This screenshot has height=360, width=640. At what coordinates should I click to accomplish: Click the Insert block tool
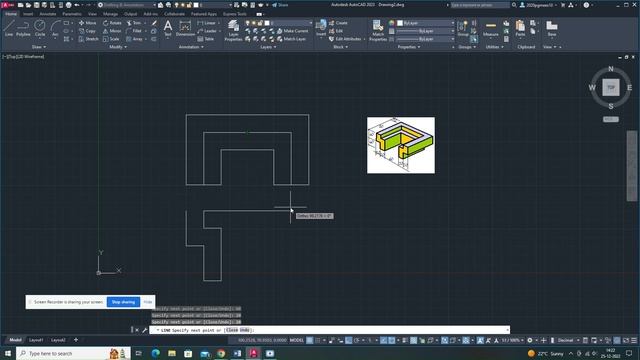tap(321, 29)
